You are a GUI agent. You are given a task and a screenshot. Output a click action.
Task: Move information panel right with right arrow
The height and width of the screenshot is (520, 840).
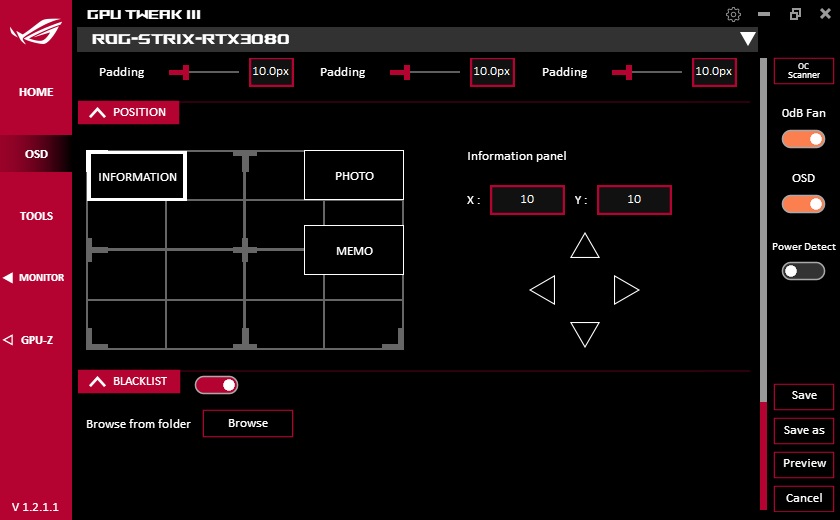point(626,290)
